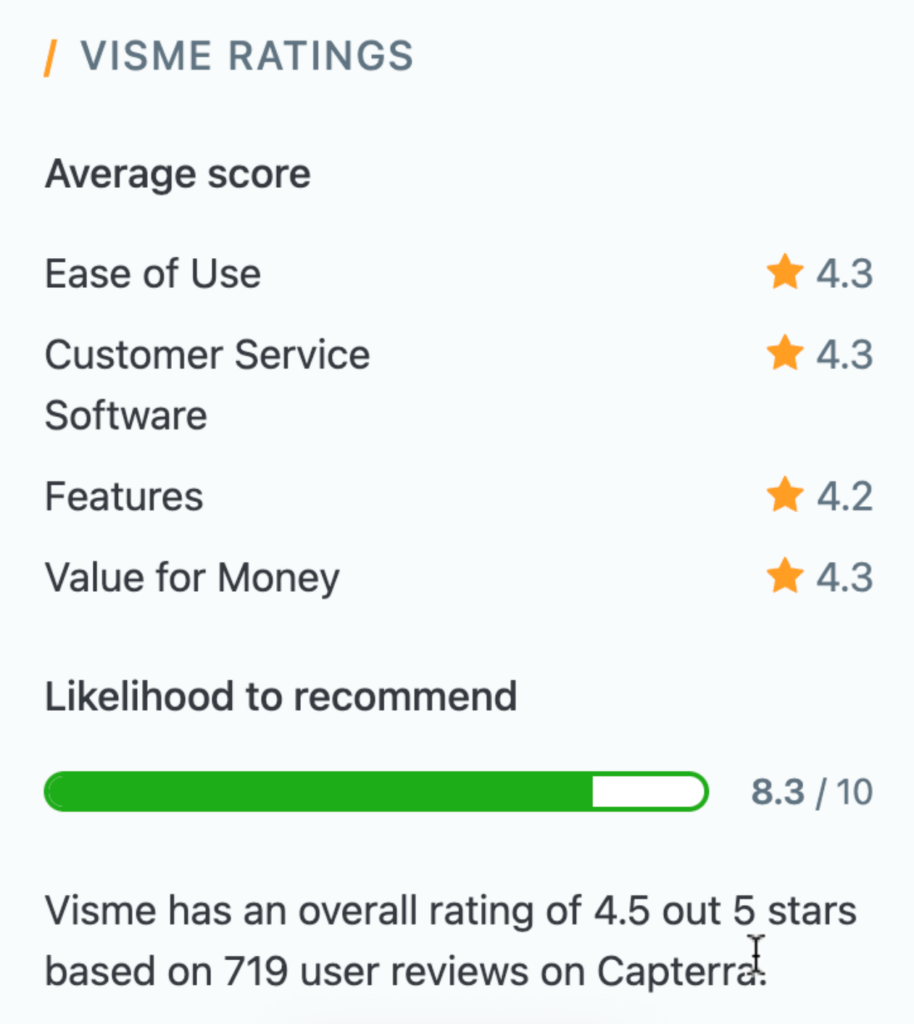Screen dimensions: 914x1024
Task: Click the Value for Money label
Action: tap(192, 577)
